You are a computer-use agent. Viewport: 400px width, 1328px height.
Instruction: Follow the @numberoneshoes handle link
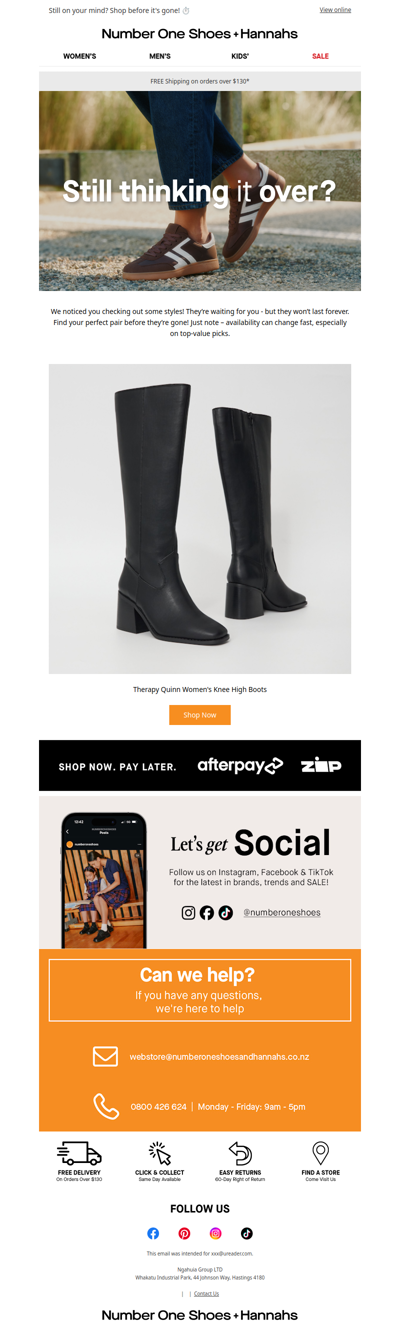(x=282, y=912)
